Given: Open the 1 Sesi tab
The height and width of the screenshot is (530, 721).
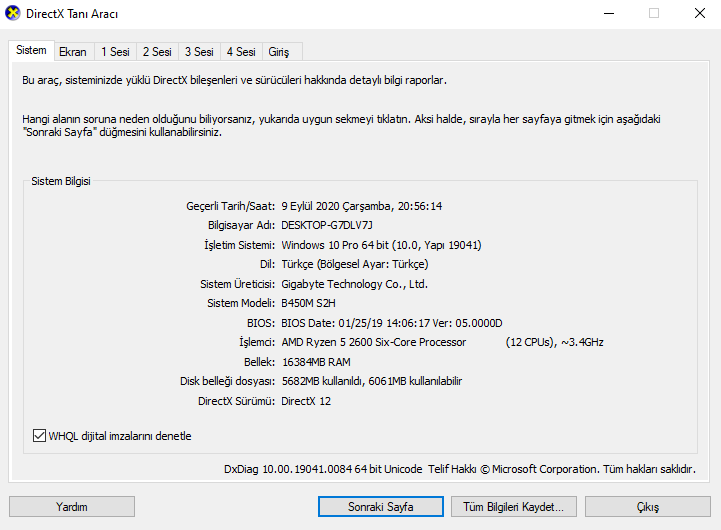Looking at the screenshot, I should tap(115, 52).
